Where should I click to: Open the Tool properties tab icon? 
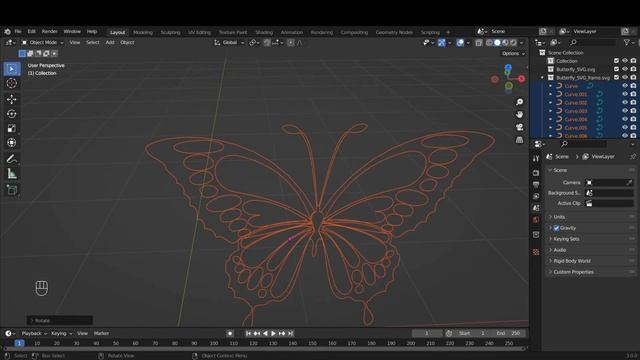tap(536, 158)
